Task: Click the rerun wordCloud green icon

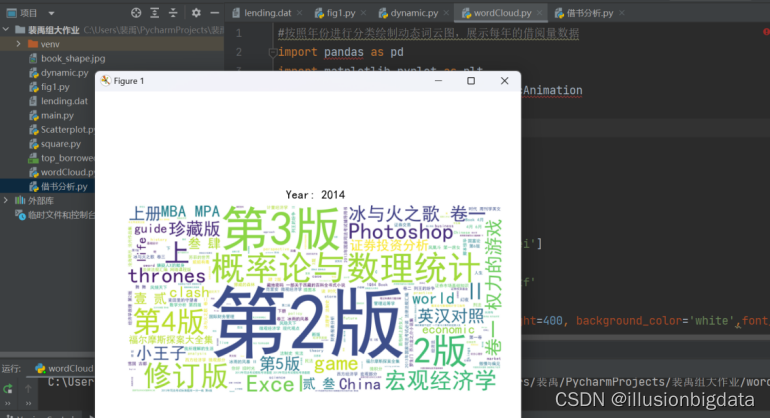Action: click(8, 389)
